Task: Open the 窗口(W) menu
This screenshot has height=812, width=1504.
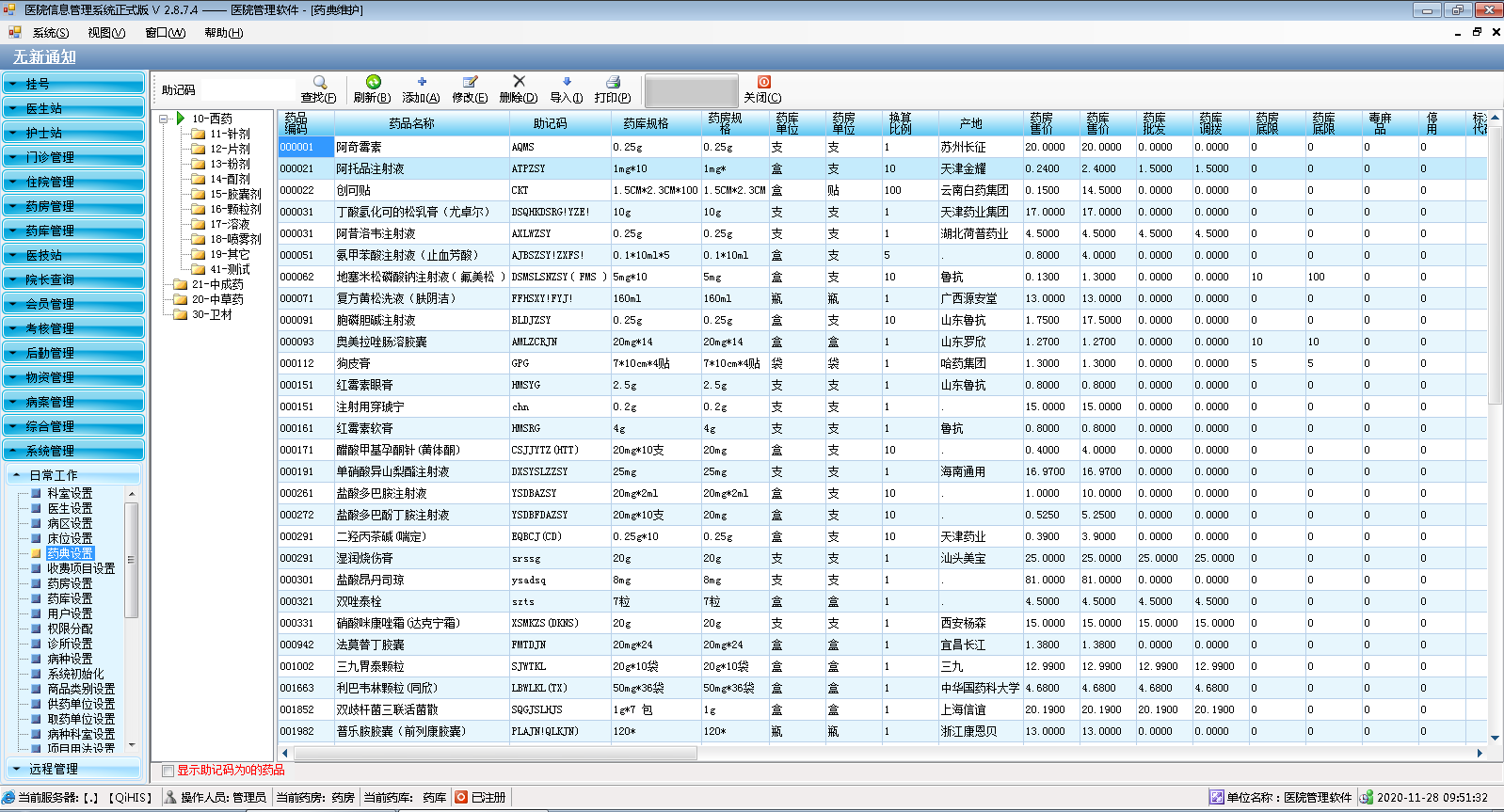Action: [165, 33]
